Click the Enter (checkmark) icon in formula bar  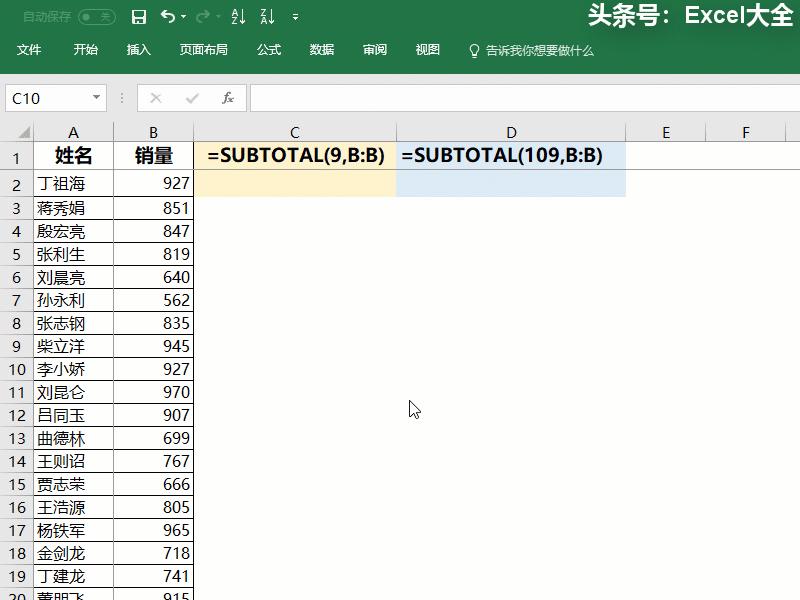(x=190, y=98)
